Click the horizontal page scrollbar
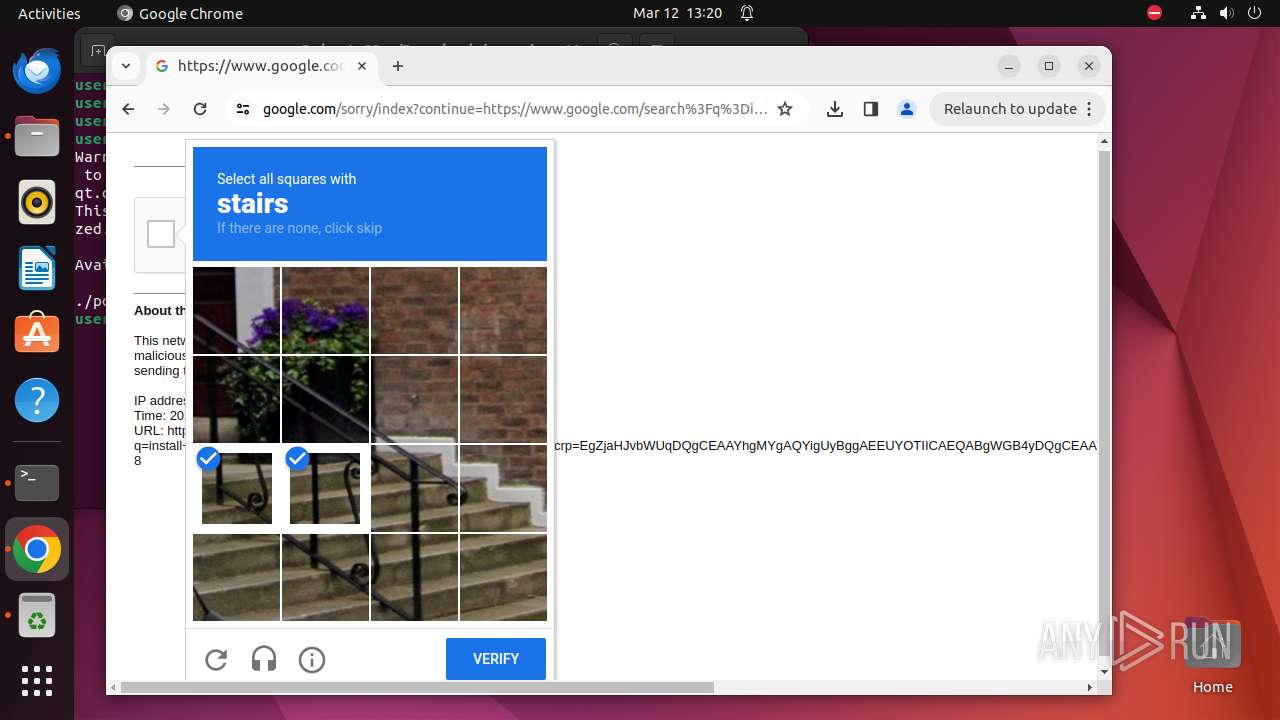The width and height of the screenshot is (1280, 720). click(417, 687)
